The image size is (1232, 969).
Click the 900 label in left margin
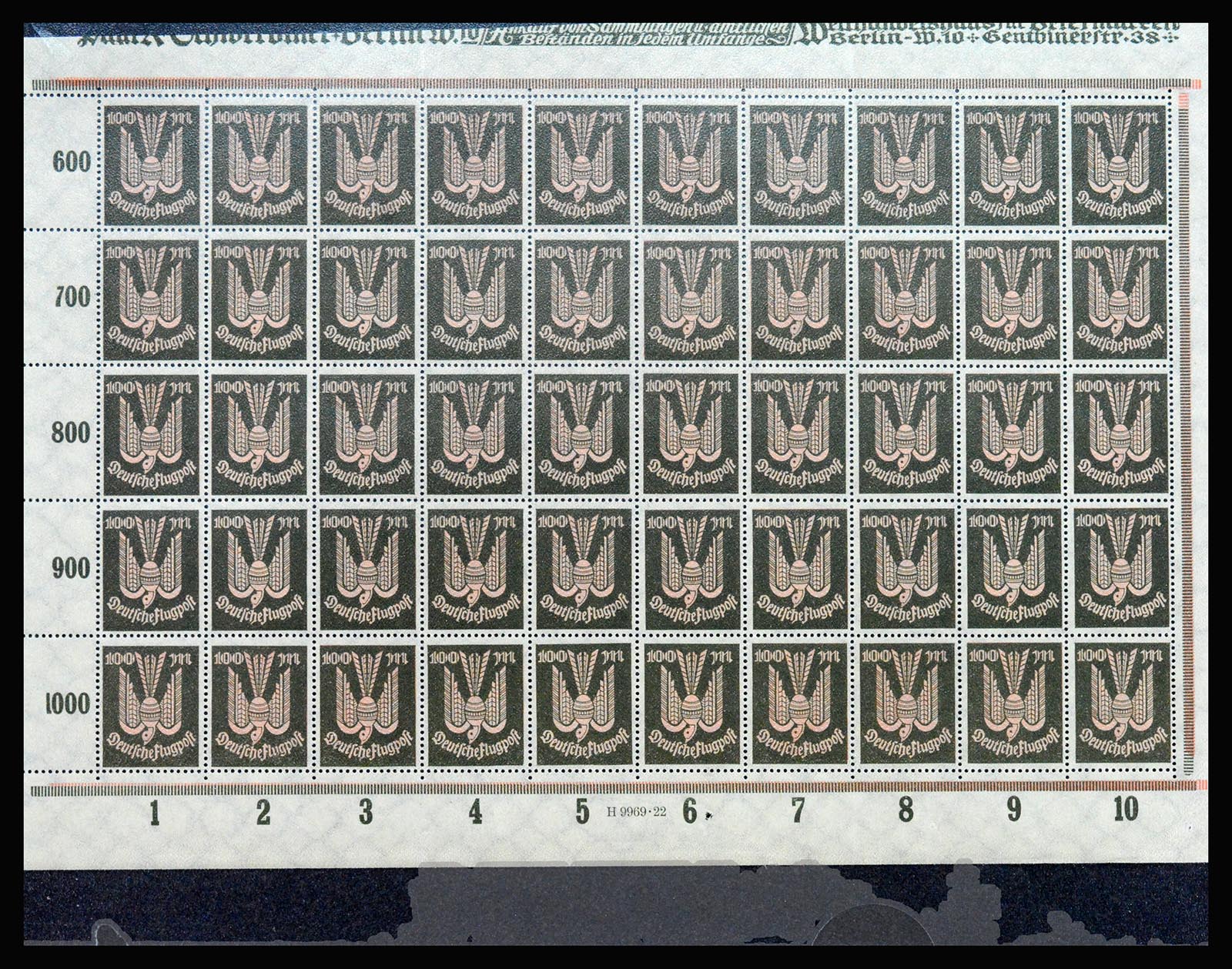coord(72,568)
